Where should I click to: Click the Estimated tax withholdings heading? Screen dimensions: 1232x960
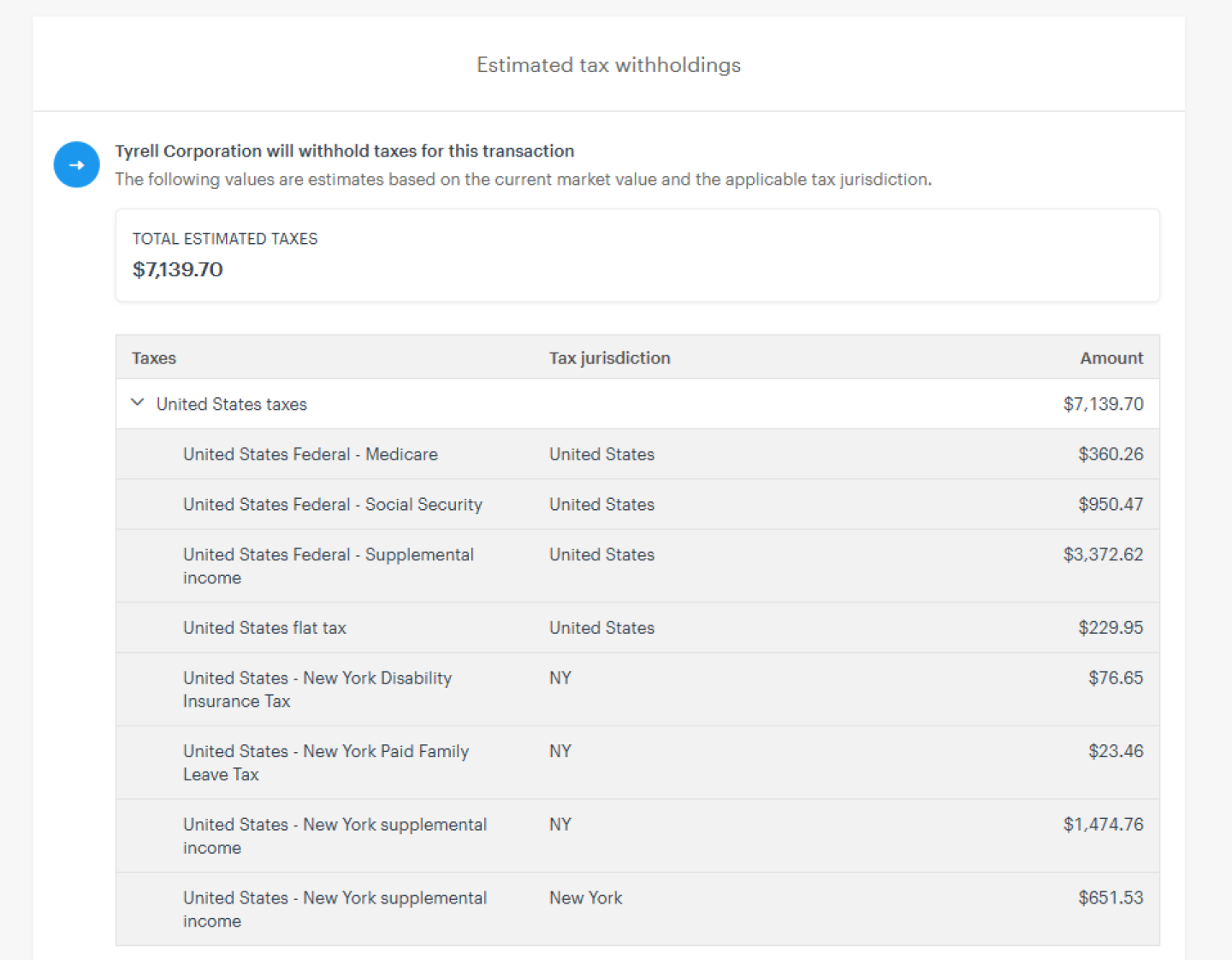pos(608,65)
